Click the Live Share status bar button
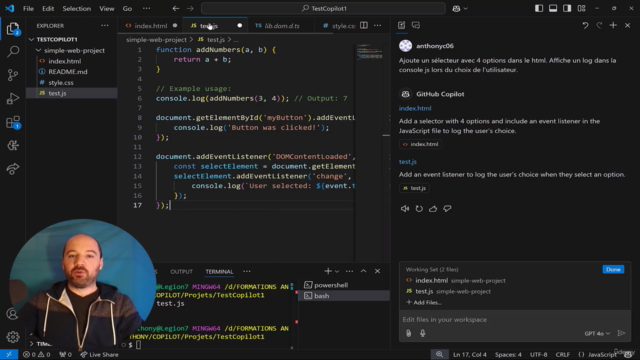 pos(99,354)
